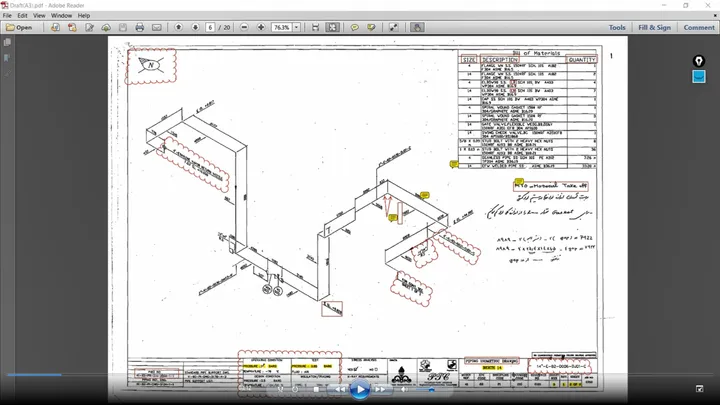Expand the Tools pane

(x=617, y=28)
